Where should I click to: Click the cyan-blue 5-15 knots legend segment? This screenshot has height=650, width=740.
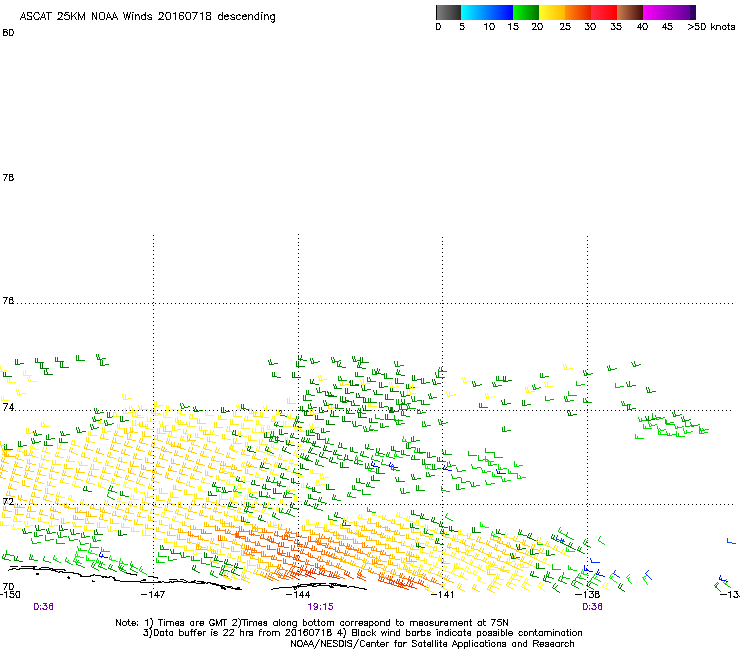487,12
